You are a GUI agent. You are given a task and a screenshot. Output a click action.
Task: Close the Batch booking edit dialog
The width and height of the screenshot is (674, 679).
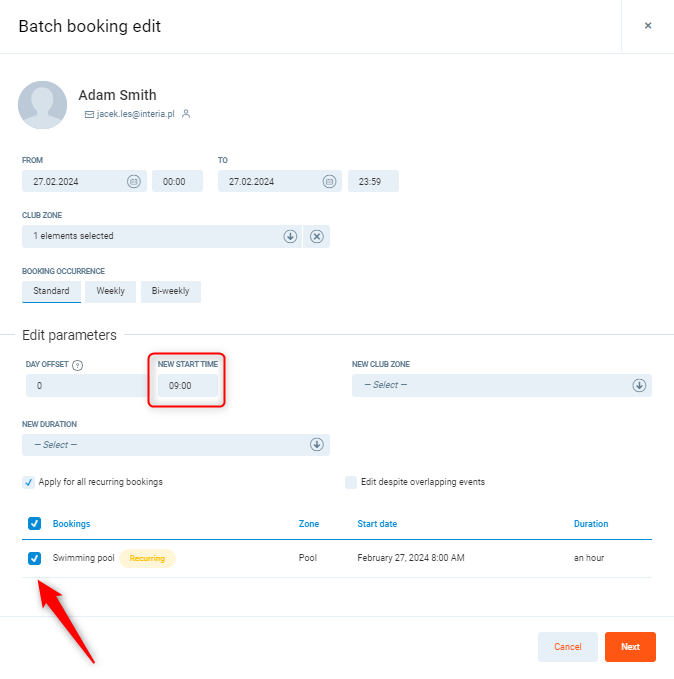tap(647, 26)
